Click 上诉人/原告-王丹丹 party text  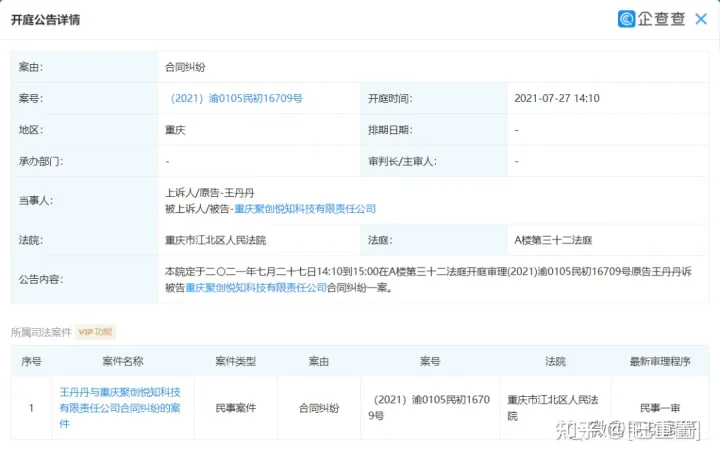click(205, 192)
